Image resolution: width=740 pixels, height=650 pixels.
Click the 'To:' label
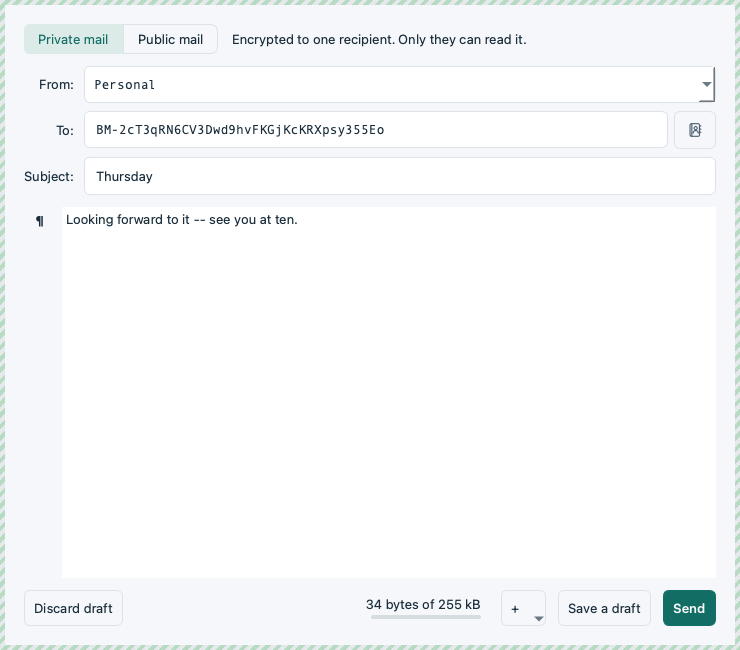65,130
